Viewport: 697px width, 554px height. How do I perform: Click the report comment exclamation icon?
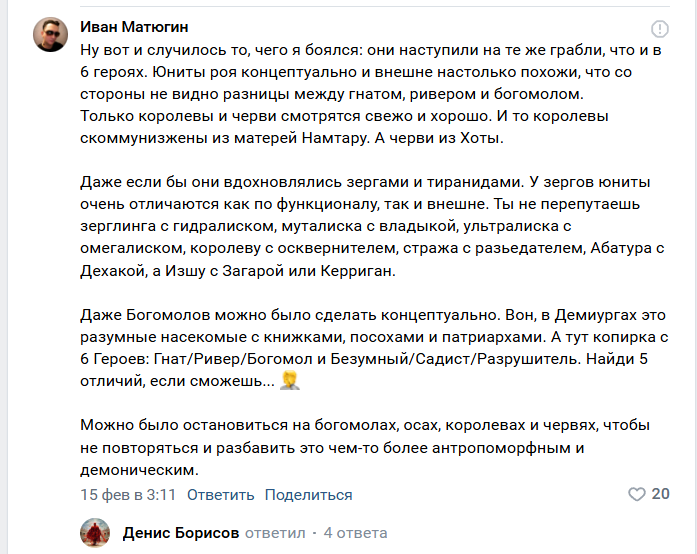[x=660, y=29]
